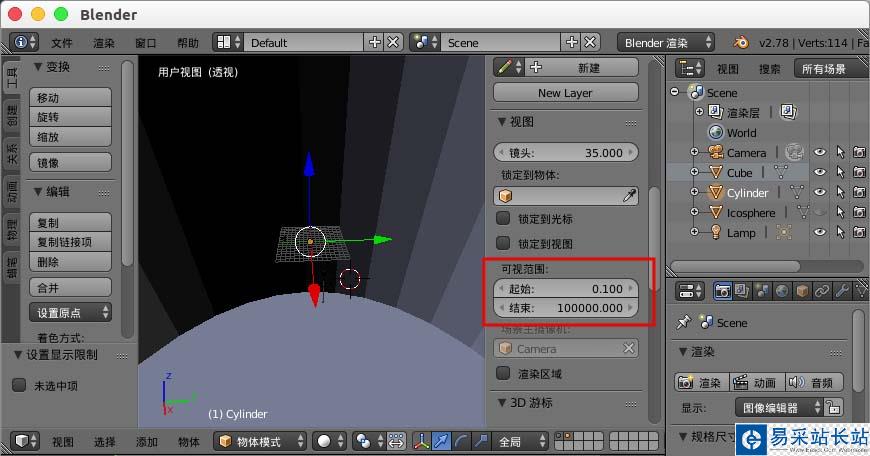The image size is (870, 456).
Task: Add a new screen layout with the plus beside Default
Action: [x=375, y=42]
